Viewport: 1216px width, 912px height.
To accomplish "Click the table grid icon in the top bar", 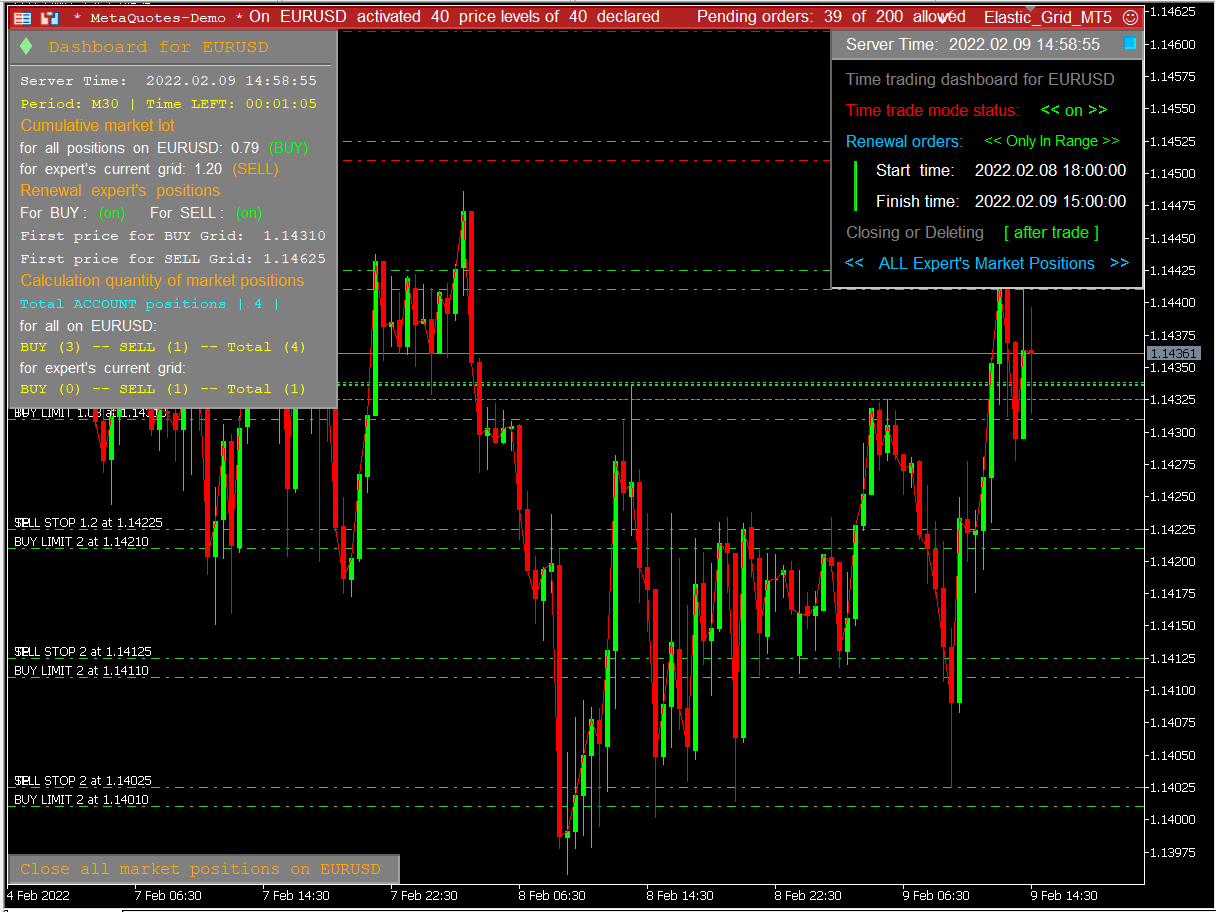I will coord(22,17).
